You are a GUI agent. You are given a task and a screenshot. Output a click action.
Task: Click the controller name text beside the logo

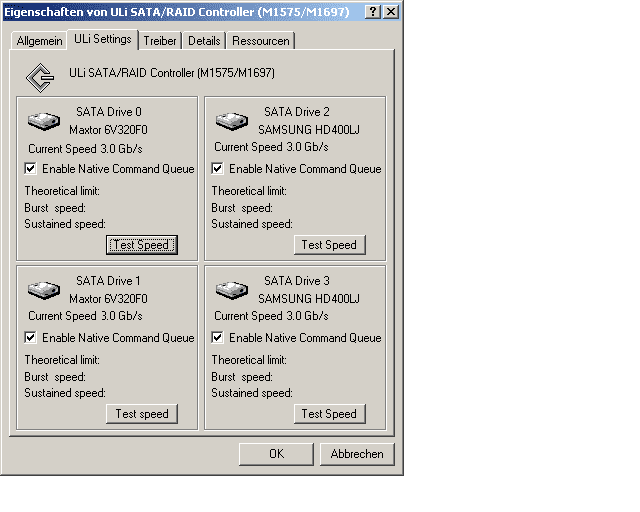coord(172,73)
